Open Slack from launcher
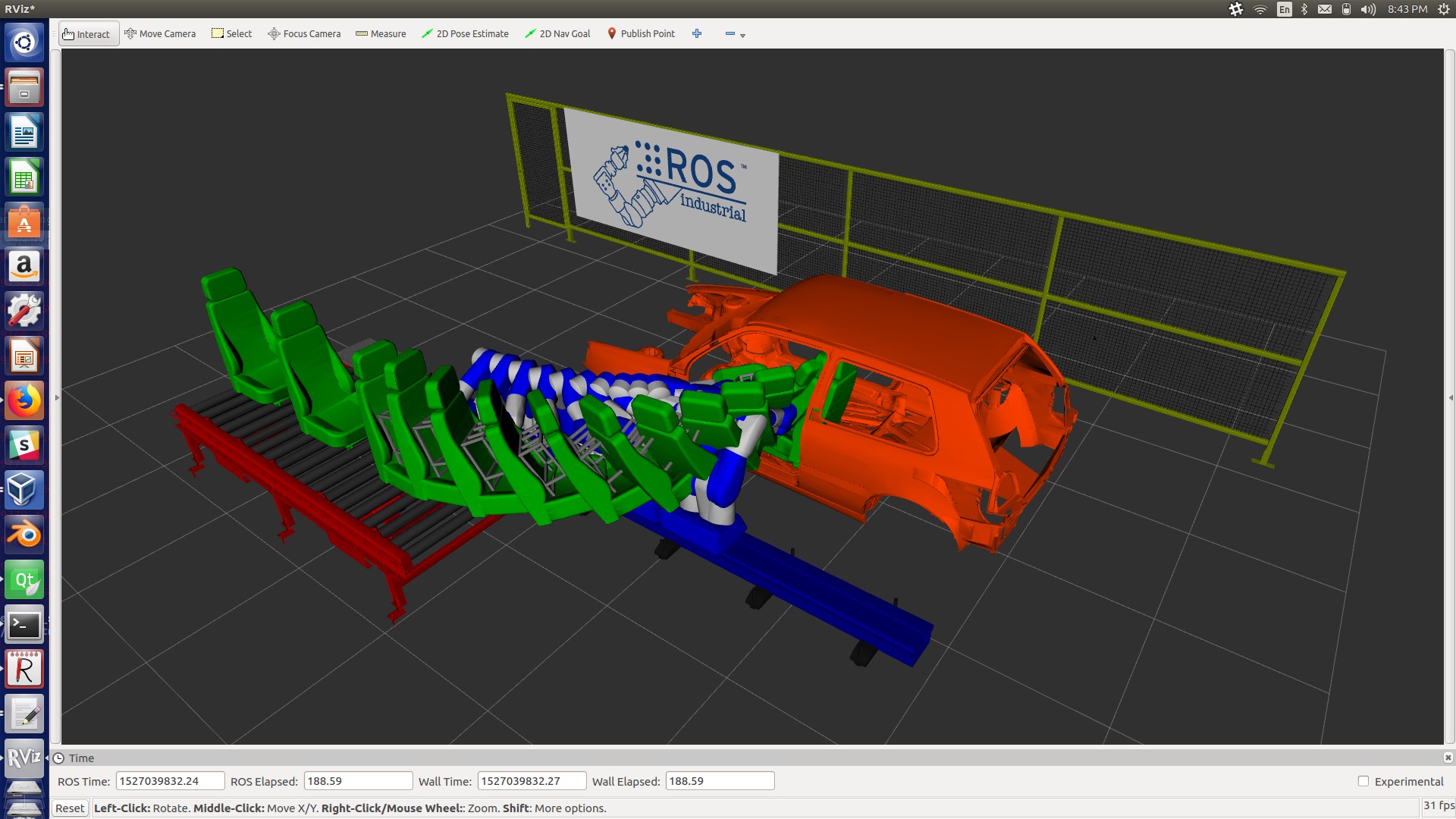 [24, 445]
